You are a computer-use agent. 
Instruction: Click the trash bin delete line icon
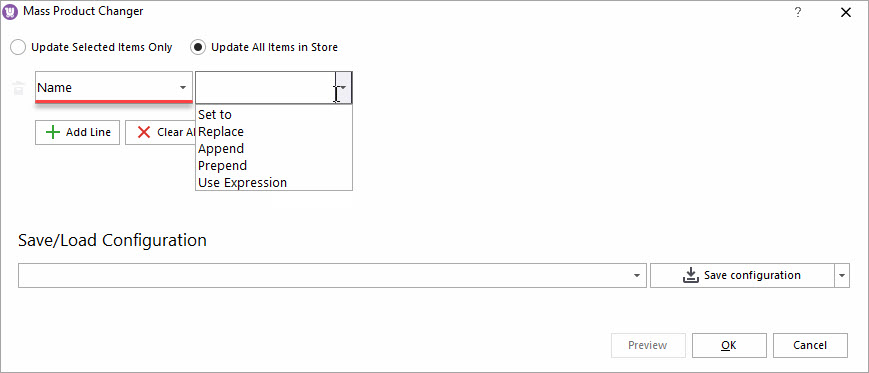(18, 88)
